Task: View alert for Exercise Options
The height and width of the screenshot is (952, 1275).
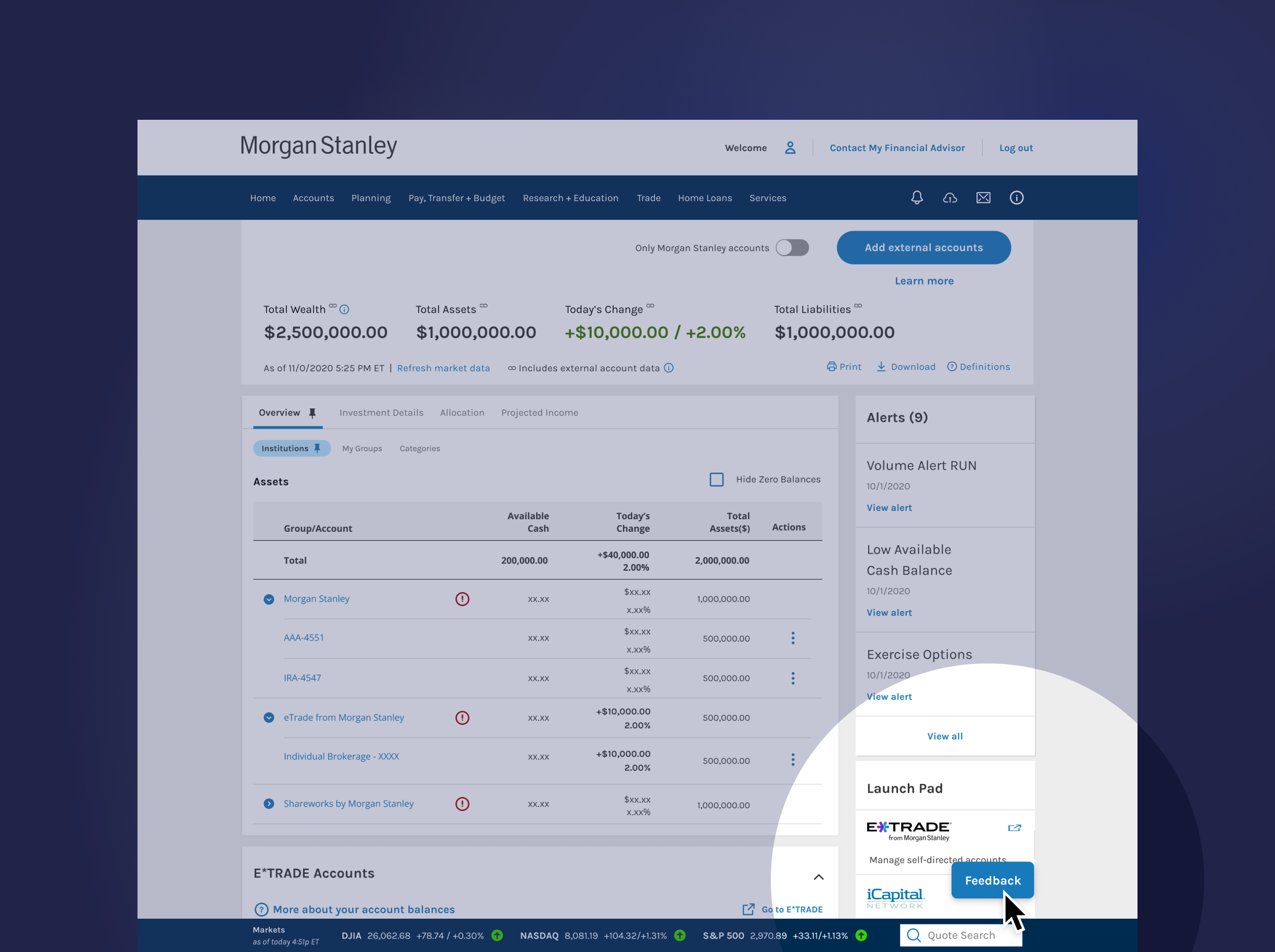Action: point(890,697)
